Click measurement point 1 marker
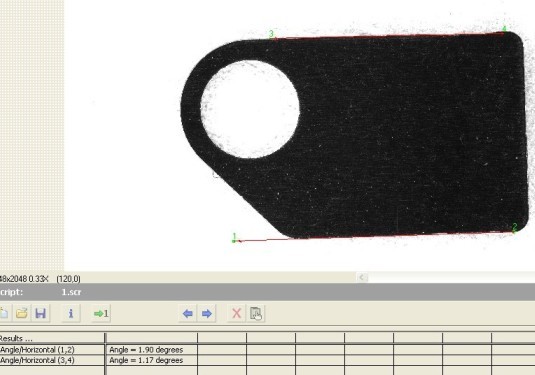This screenshot has height=375, width=535. [234, 241]
